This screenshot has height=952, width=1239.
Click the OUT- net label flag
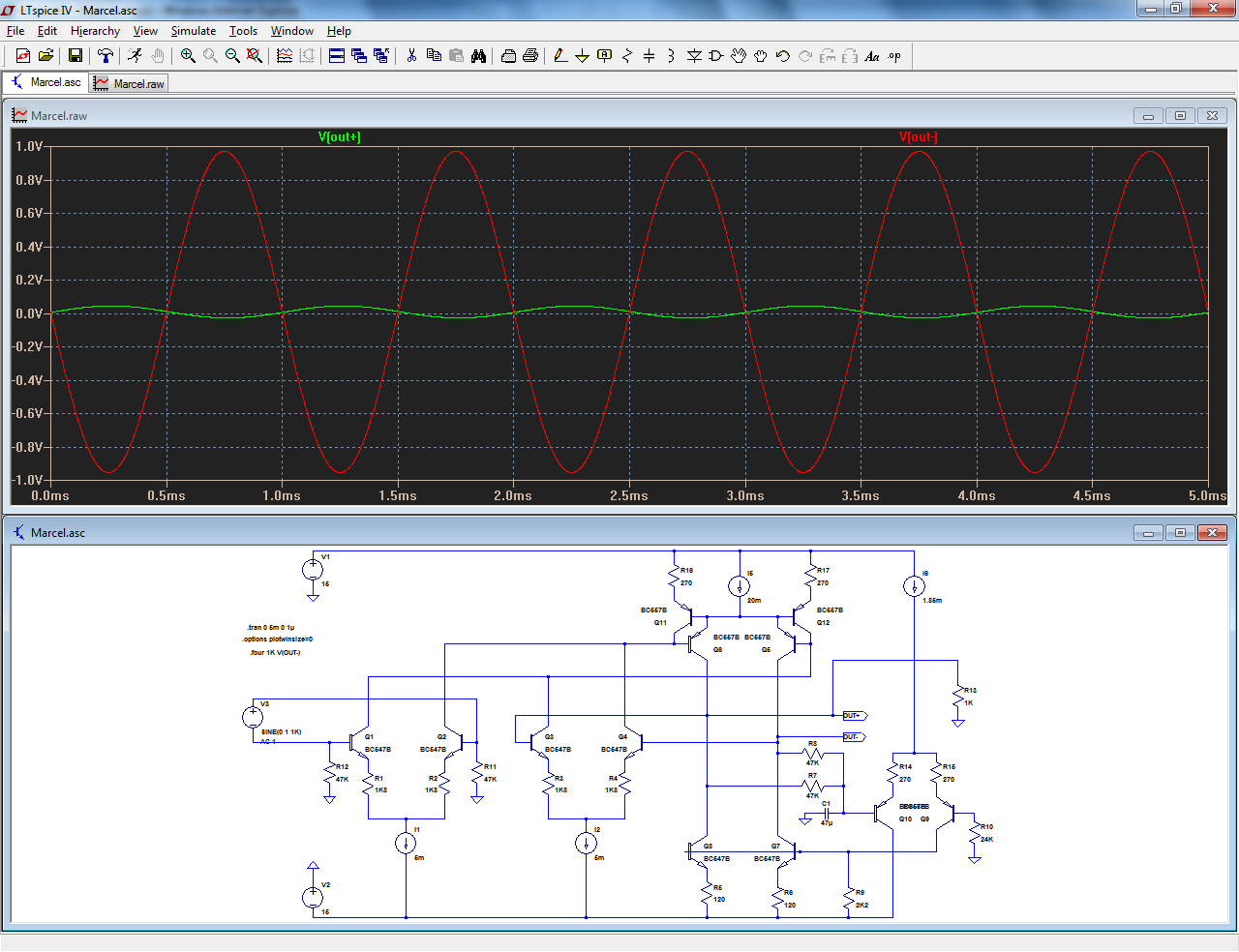855,737
